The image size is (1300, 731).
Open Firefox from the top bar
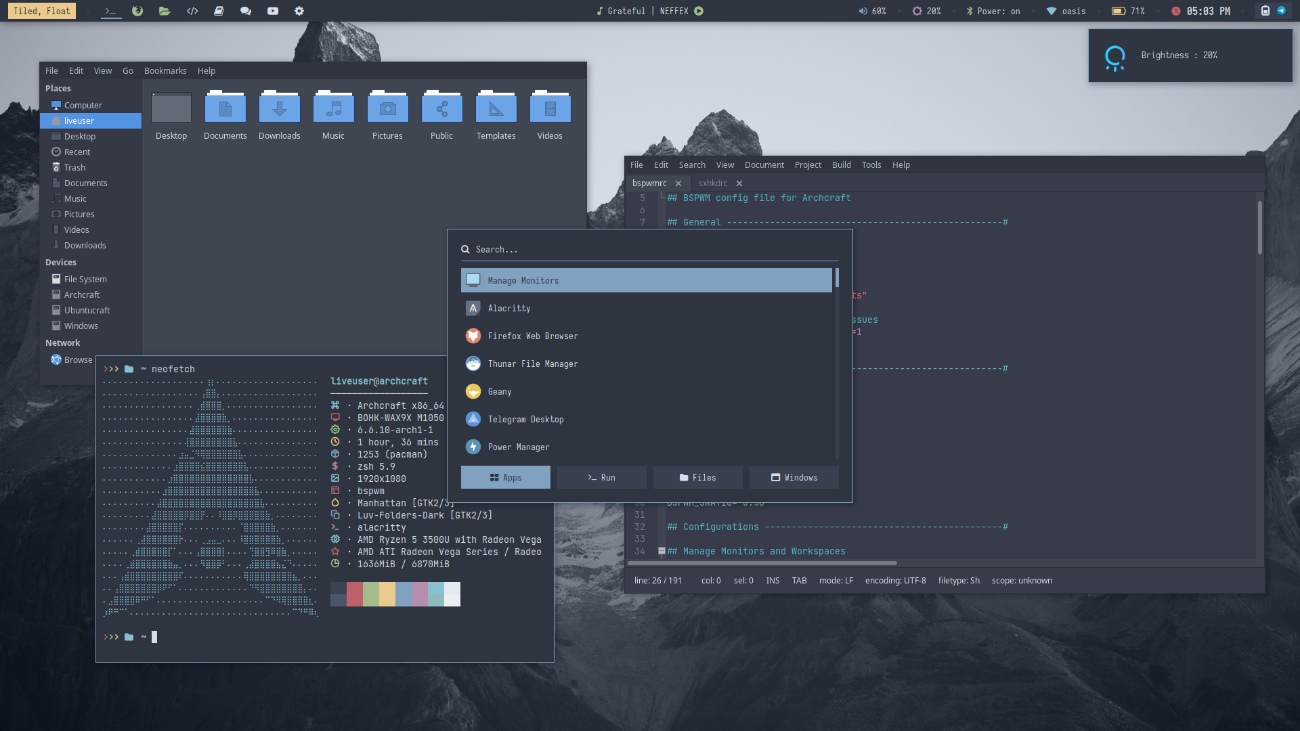point(137,11)
